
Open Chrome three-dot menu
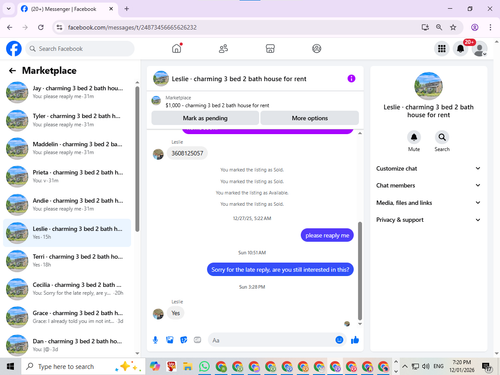490,27
